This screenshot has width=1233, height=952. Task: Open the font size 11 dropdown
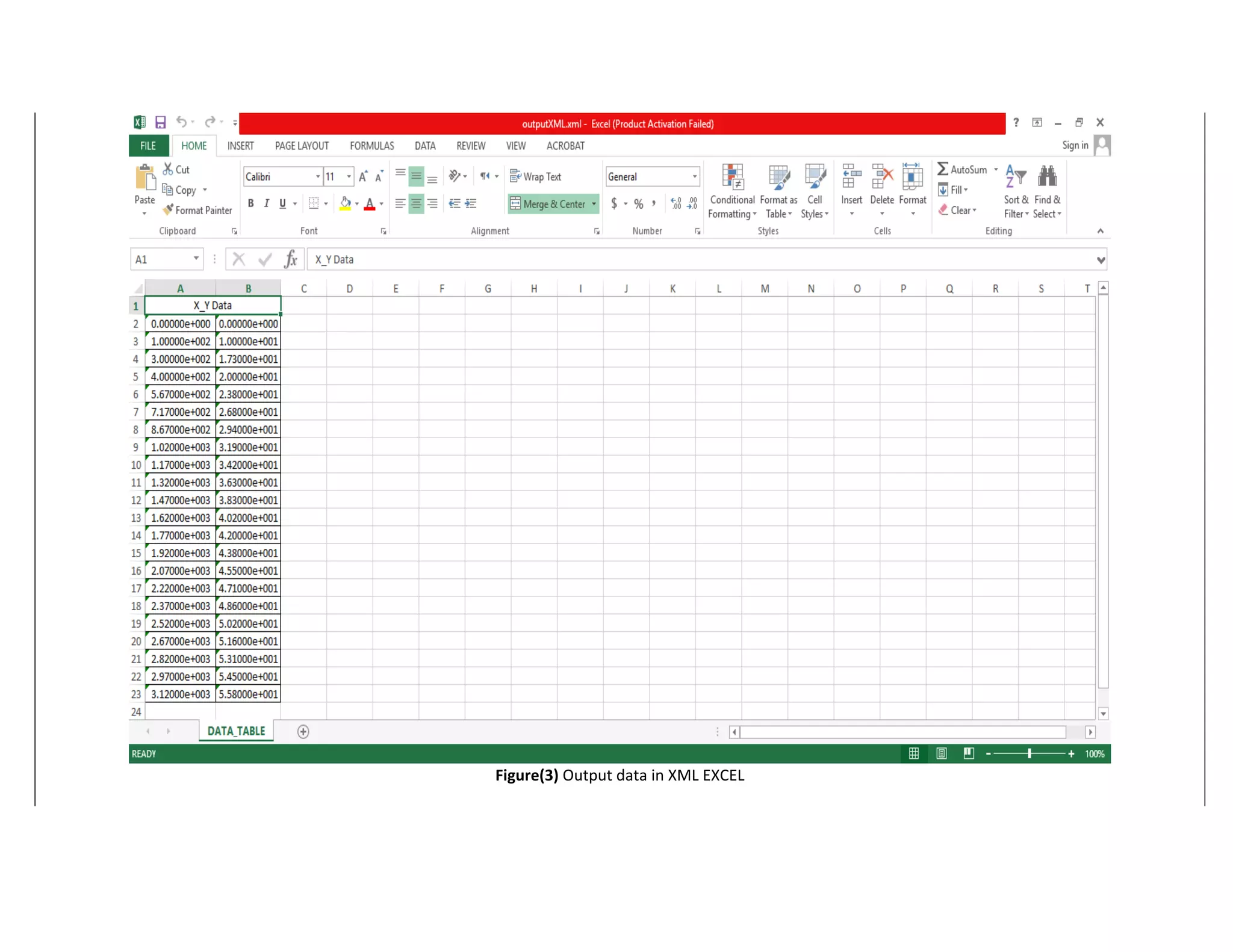[349, 176]
